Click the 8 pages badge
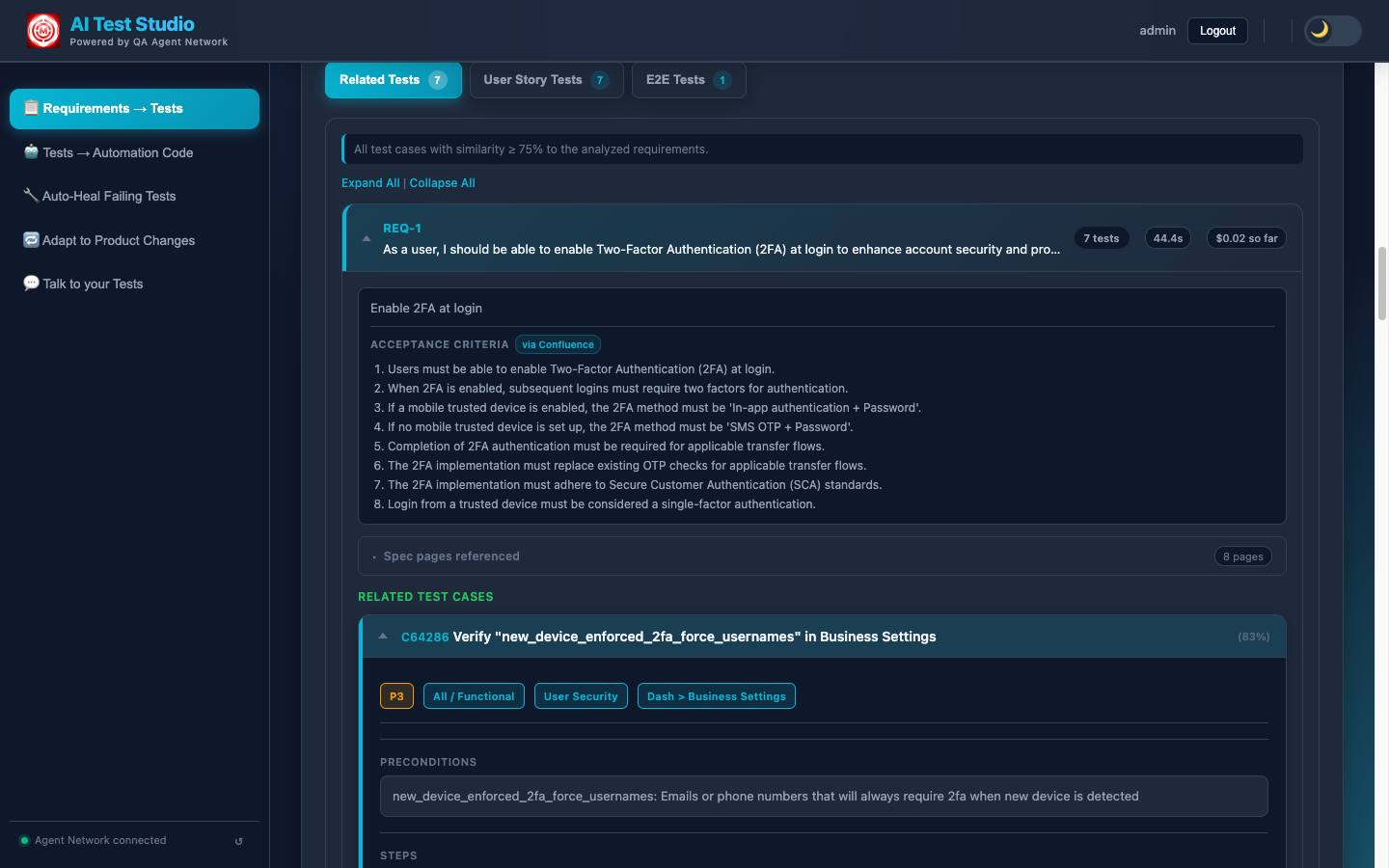 1243,556
